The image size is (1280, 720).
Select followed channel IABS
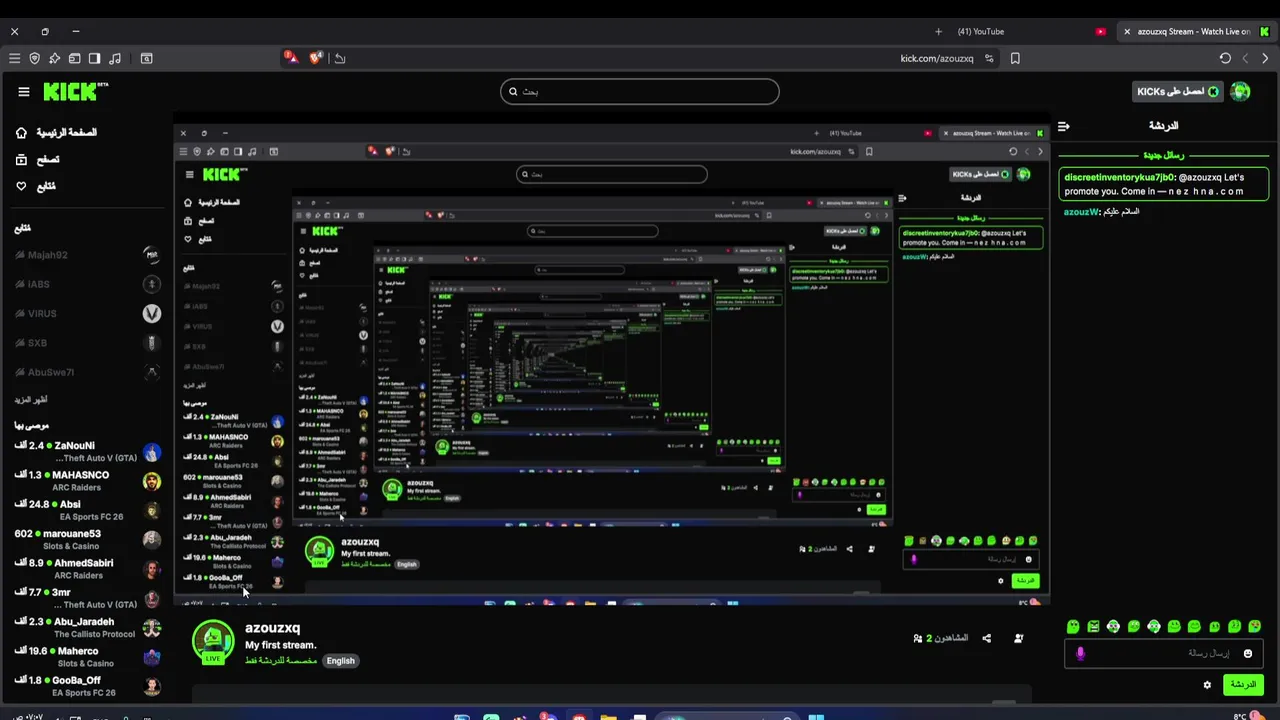click(88, 284)
